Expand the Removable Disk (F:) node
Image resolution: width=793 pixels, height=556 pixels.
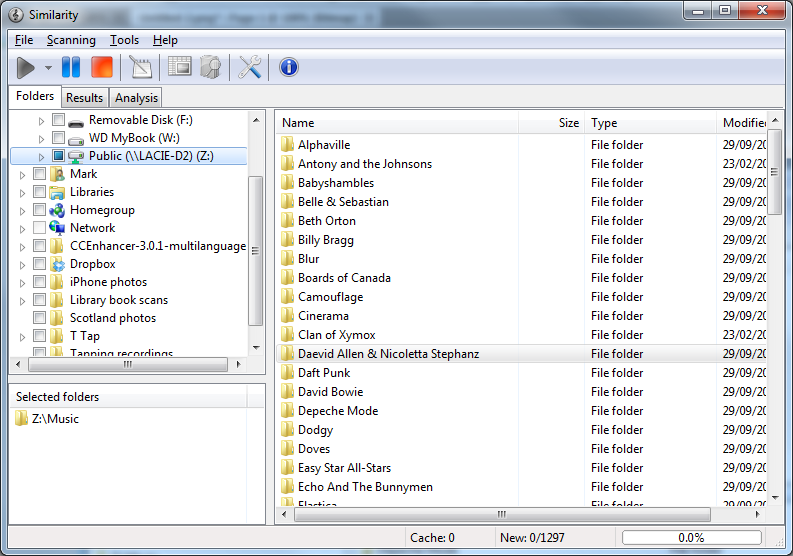point(41,121)
